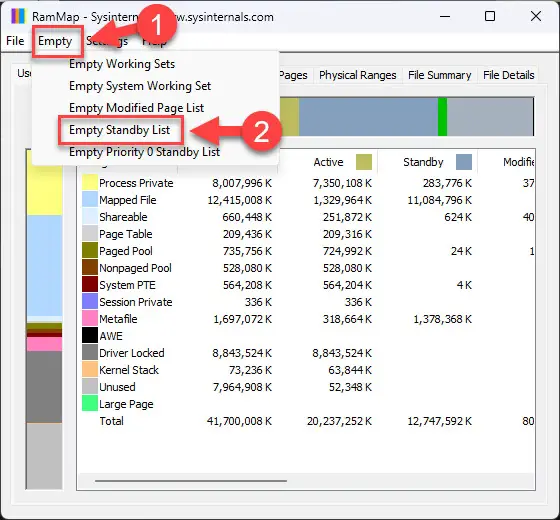Switch to the Physical Ranges tab
The width and height of the screenshot is (560, 520).
coord(358,75)
